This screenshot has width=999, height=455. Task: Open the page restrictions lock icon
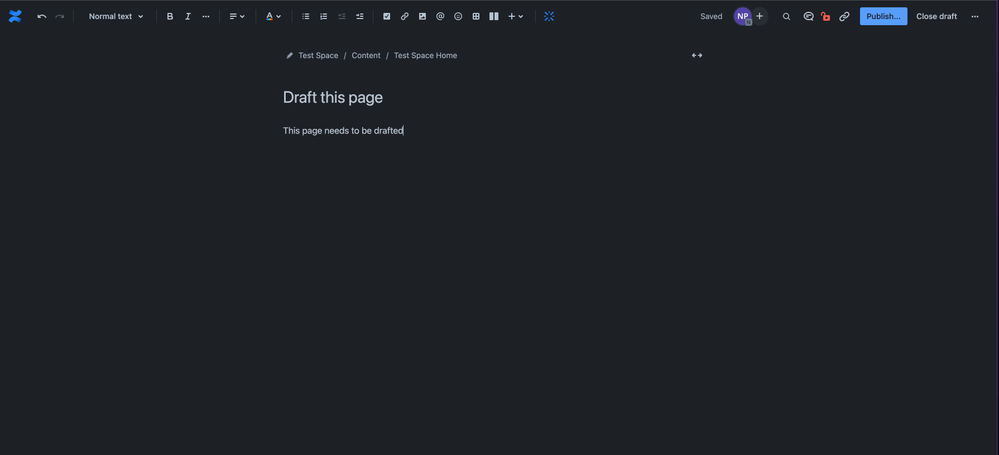[x=826, y=17]
